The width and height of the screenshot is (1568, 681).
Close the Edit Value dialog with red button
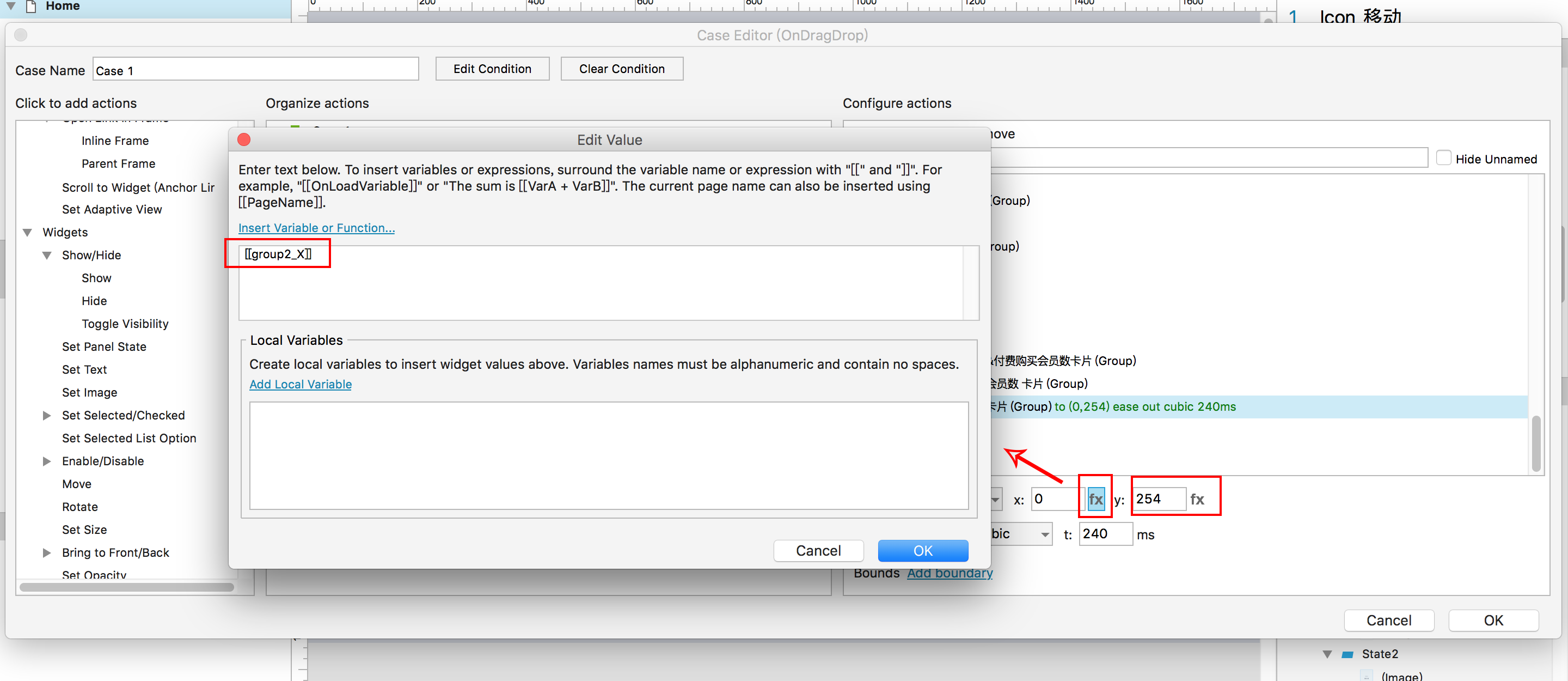244,139
